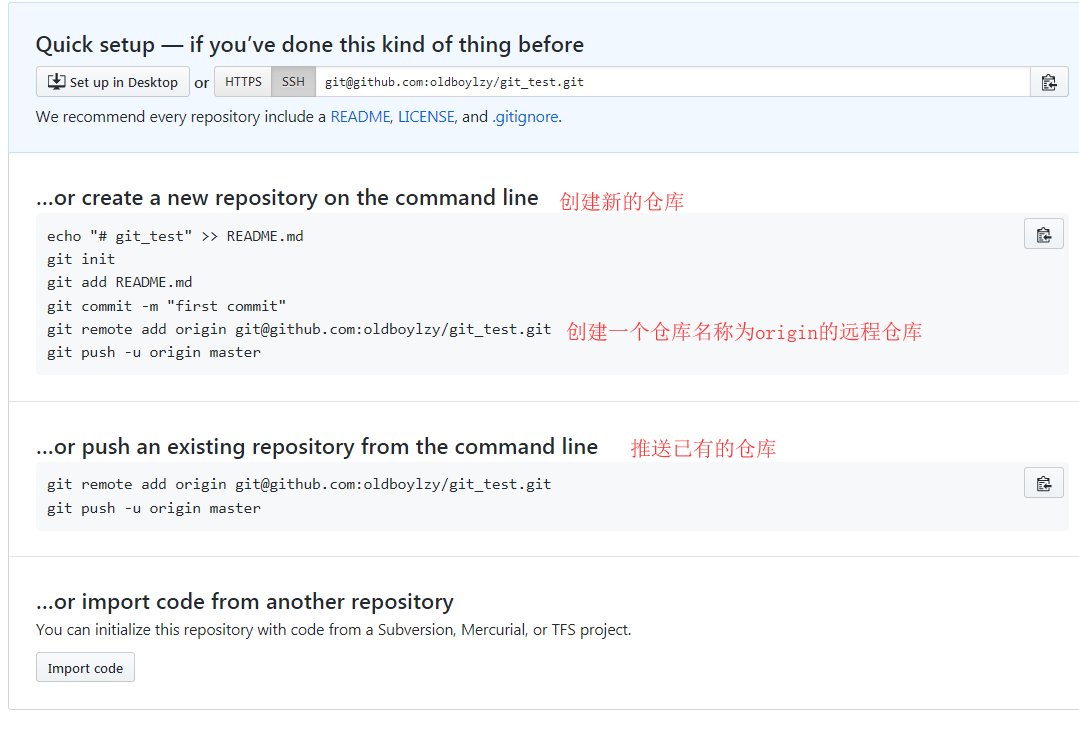The image size is (1079, 734).
Task: Click the git add README.md line
Action: pos(119,282)
